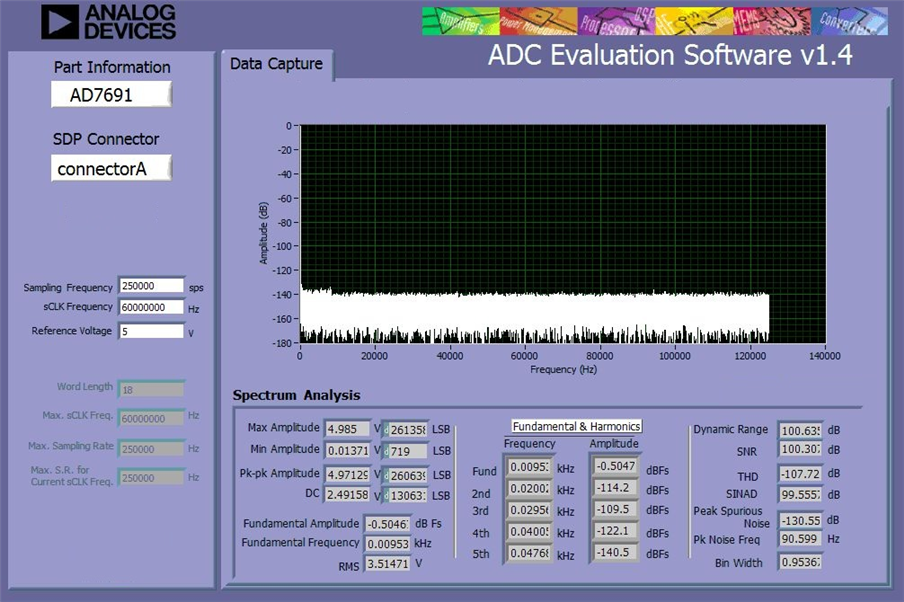This screenshot has height=602, width=904.
Task: Click the Analog Devices logo
Action: point(108,22)
